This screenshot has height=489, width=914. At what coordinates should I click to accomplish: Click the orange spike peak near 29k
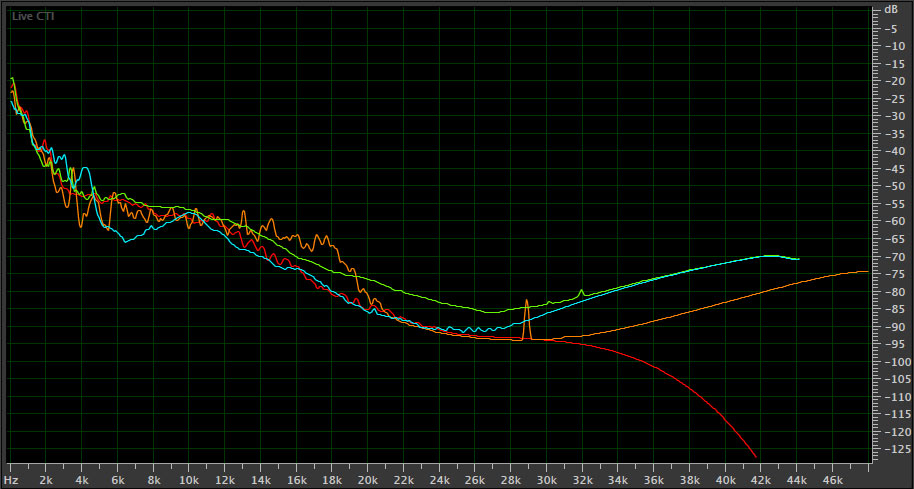(526, 301)
